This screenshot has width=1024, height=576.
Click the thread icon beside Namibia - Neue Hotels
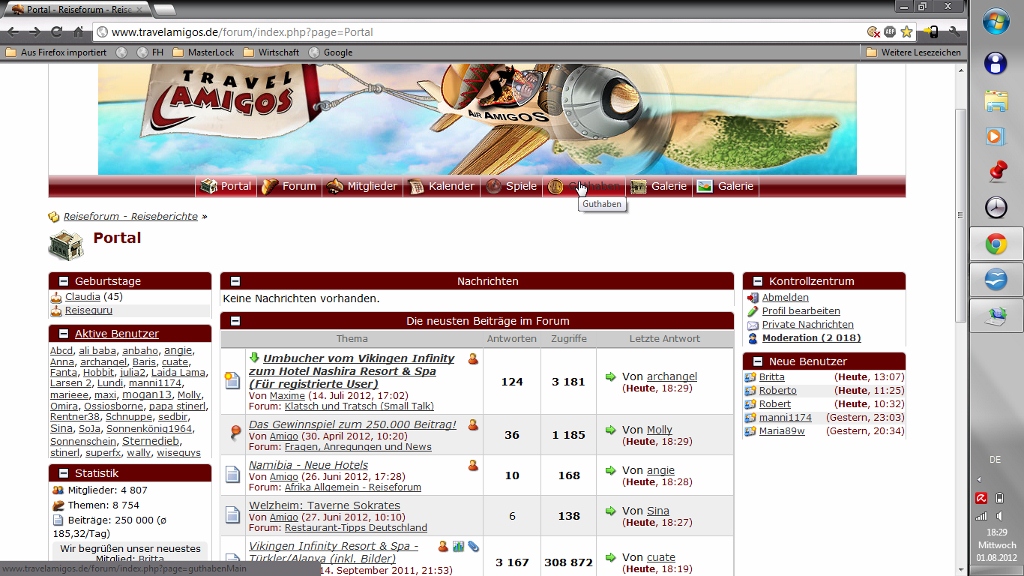tap(232, 475)
